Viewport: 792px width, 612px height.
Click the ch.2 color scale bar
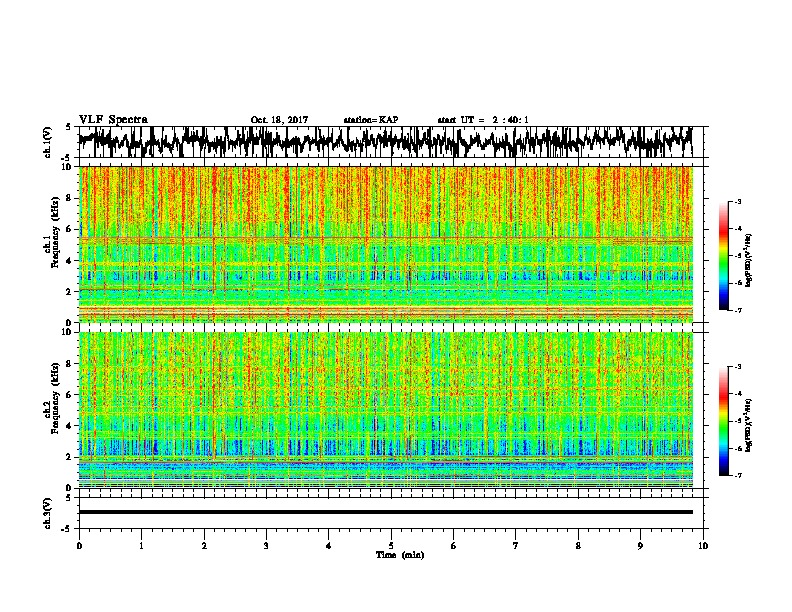coord(723,421)
